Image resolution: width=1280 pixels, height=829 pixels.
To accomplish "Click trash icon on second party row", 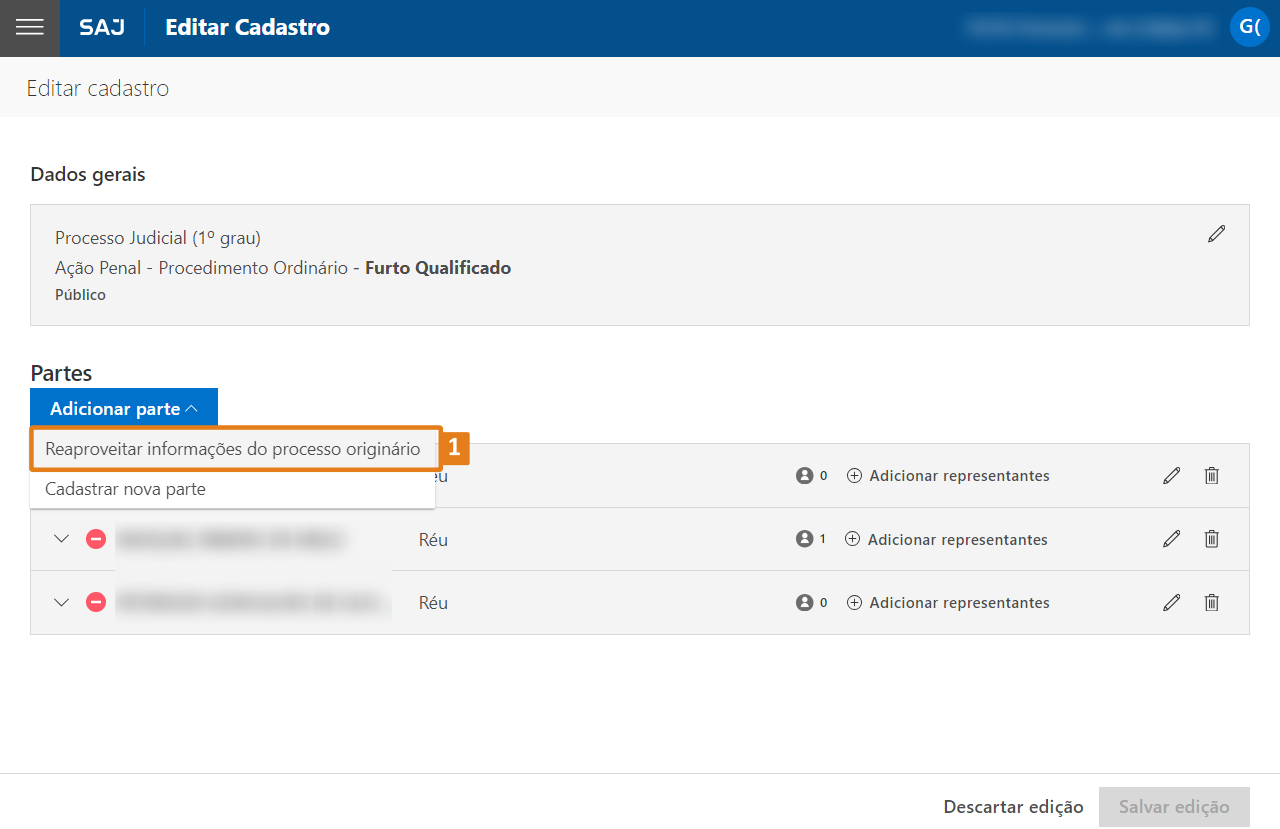I will point(1211,539).
